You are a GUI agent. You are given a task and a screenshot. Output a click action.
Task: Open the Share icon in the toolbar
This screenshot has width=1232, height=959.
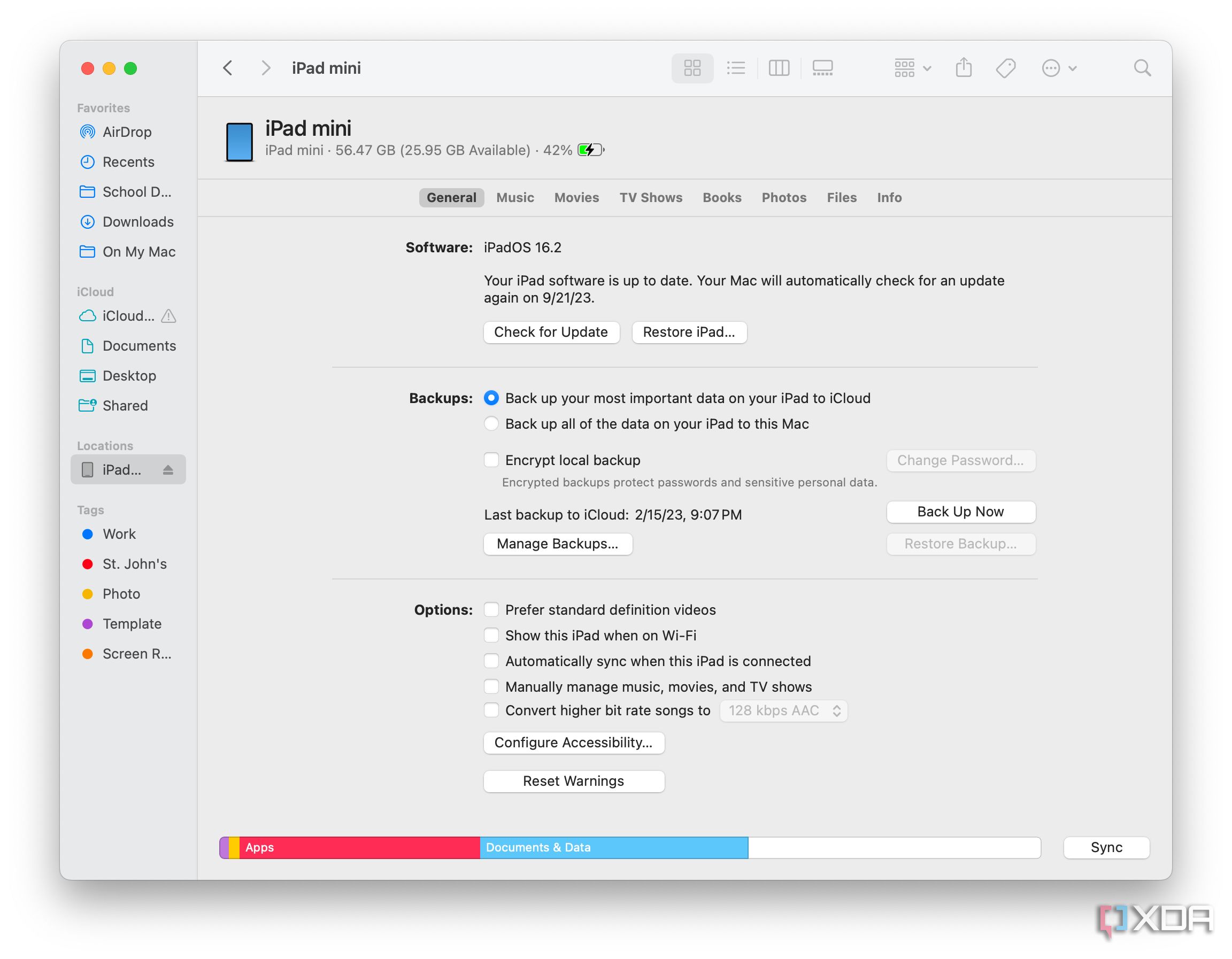click(964, 68)
